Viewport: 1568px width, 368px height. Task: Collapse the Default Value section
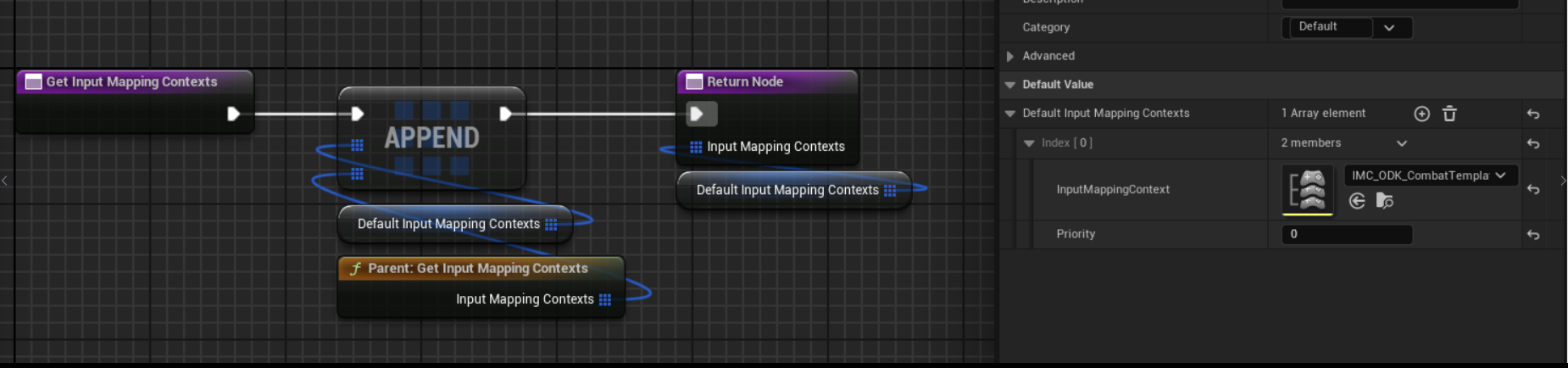point(1009,85)
